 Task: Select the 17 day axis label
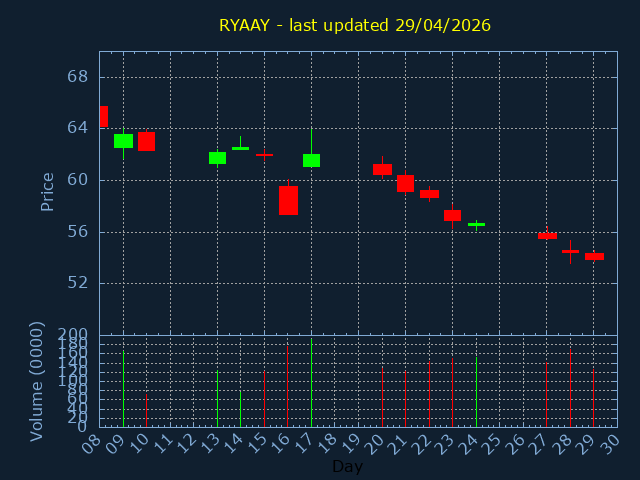click(304, 443)
